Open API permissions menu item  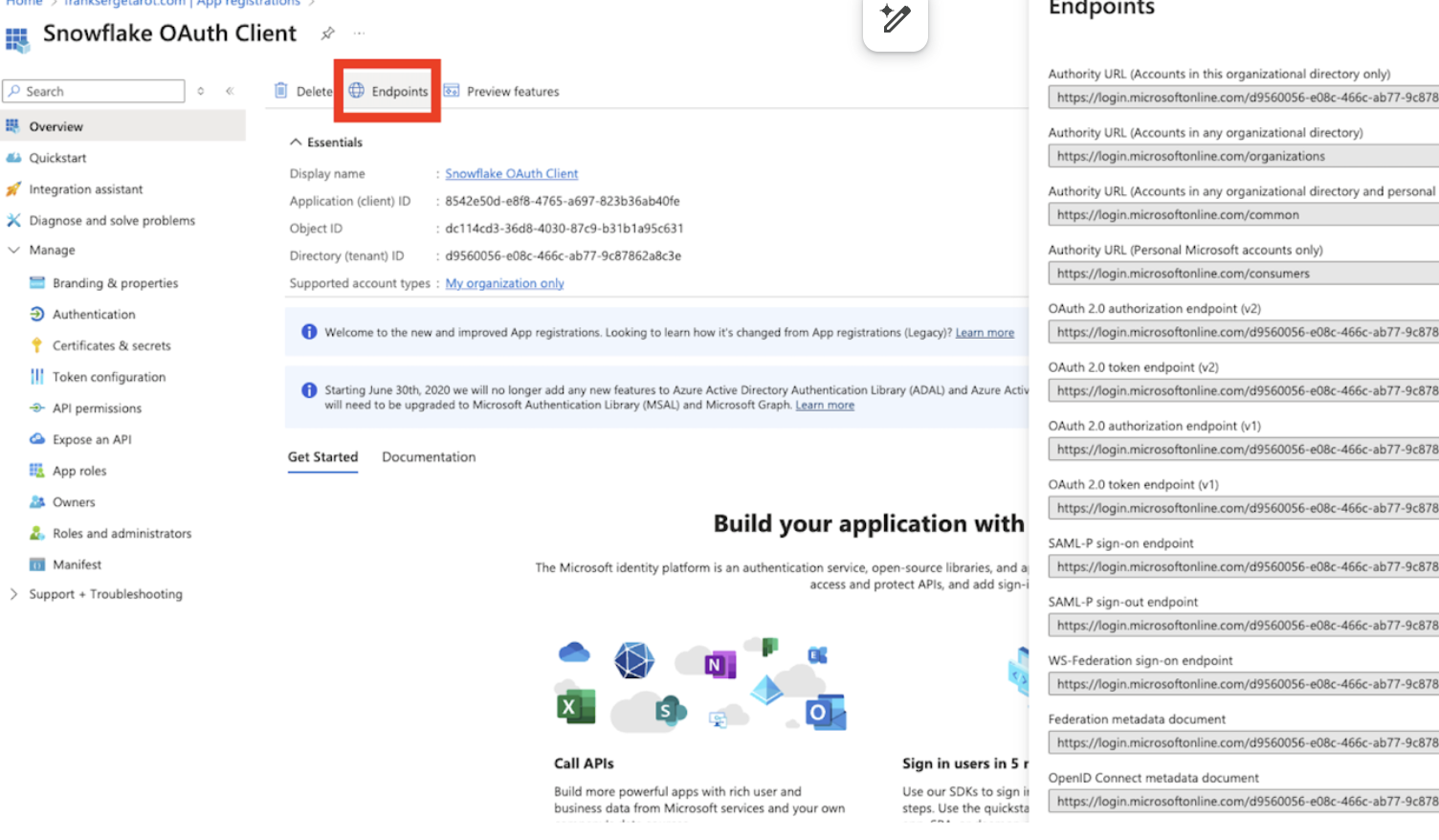point(97,409)
